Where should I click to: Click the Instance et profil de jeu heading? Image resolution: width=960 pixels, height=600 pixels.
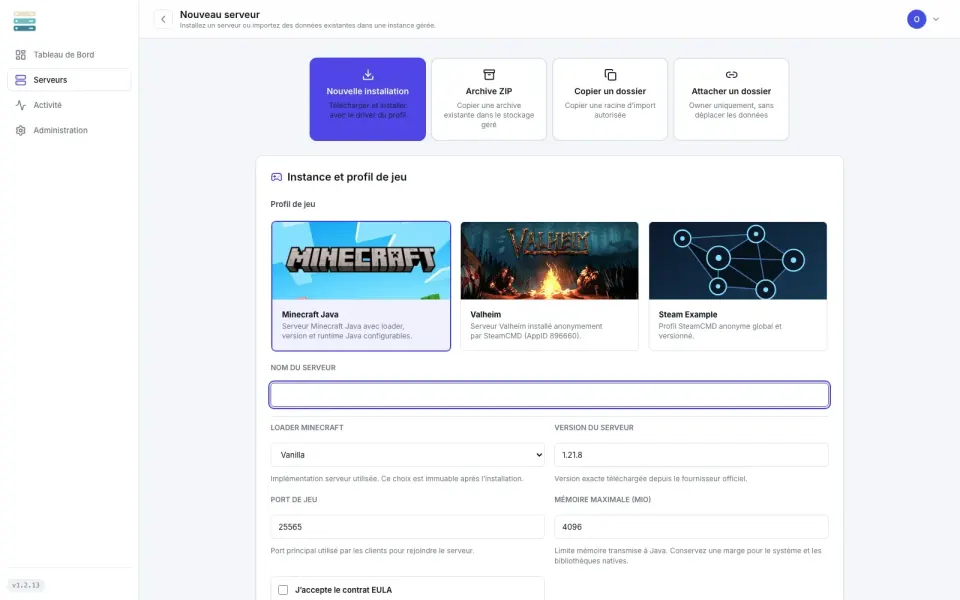pyautogui.click(x=347, y=177)
